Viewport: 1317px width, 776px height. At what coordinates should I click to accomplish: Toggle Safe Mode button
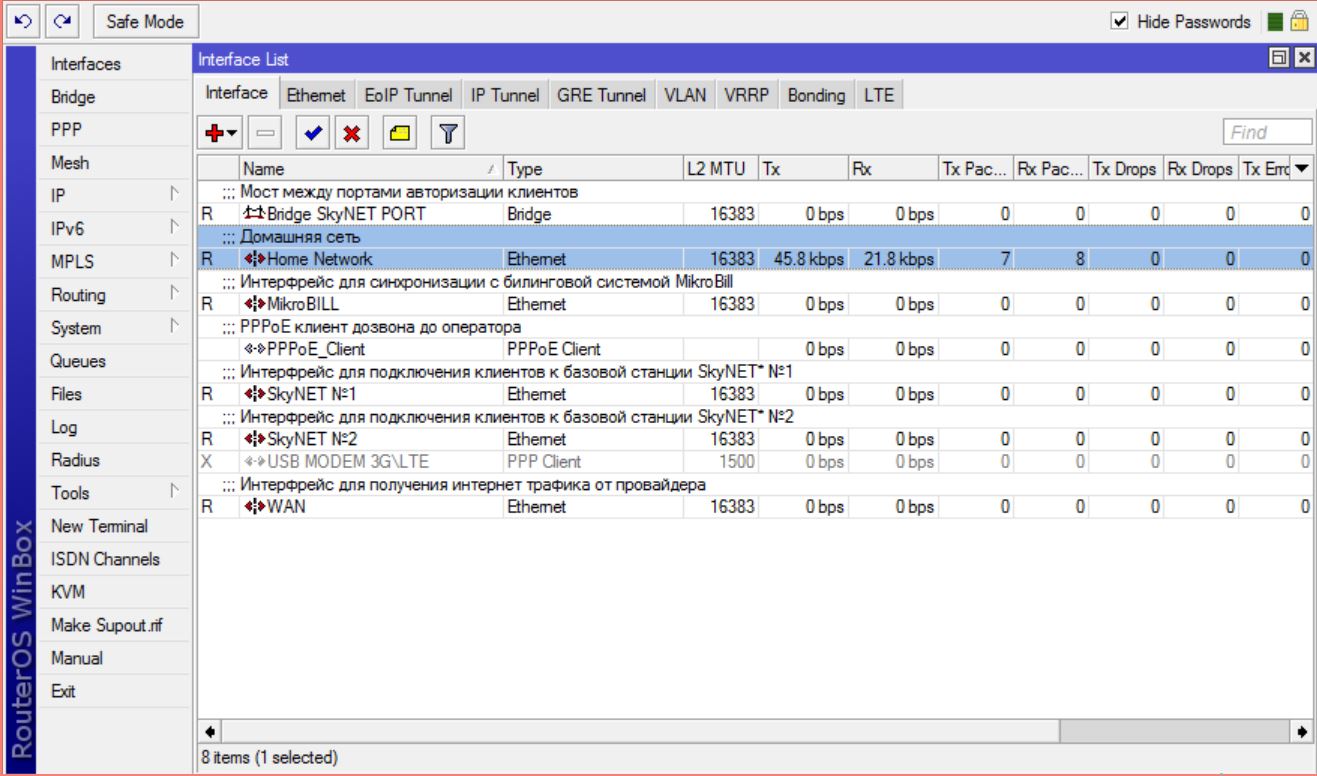(x=134, y=21)
